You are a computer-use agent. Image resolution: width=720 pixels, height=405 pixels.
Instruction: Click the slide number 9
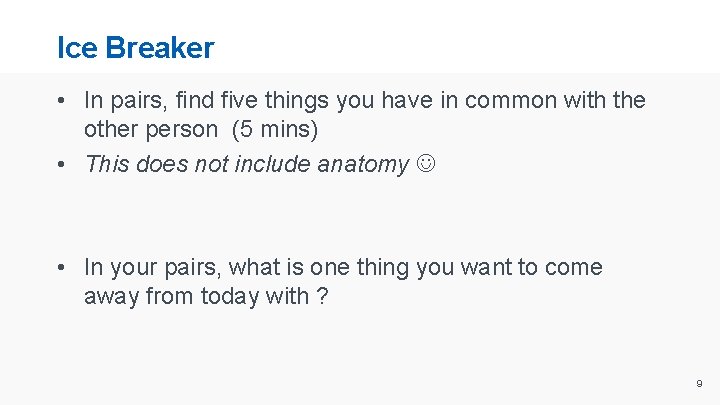pyautogui.click(x=699, y=383)
